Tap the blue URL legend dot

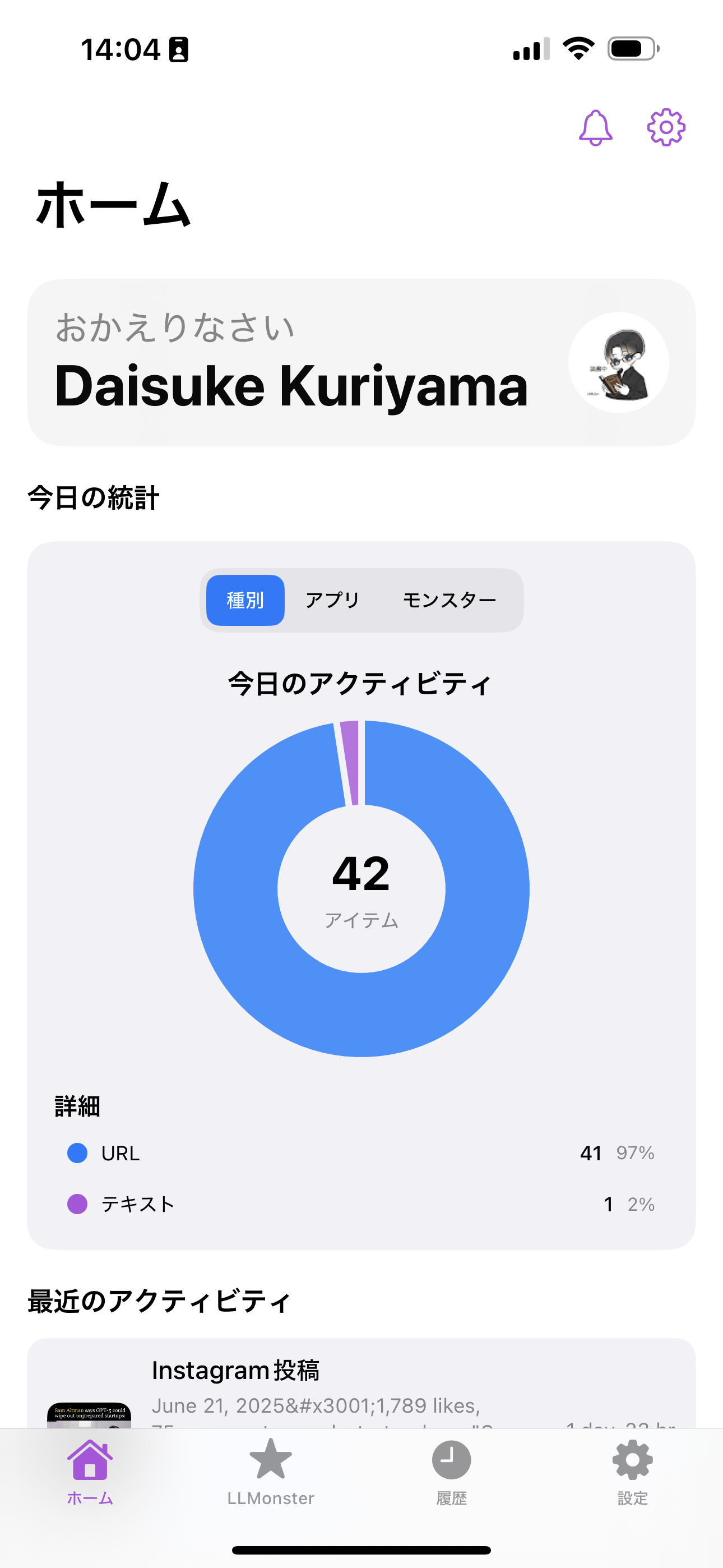[77, 1153]
